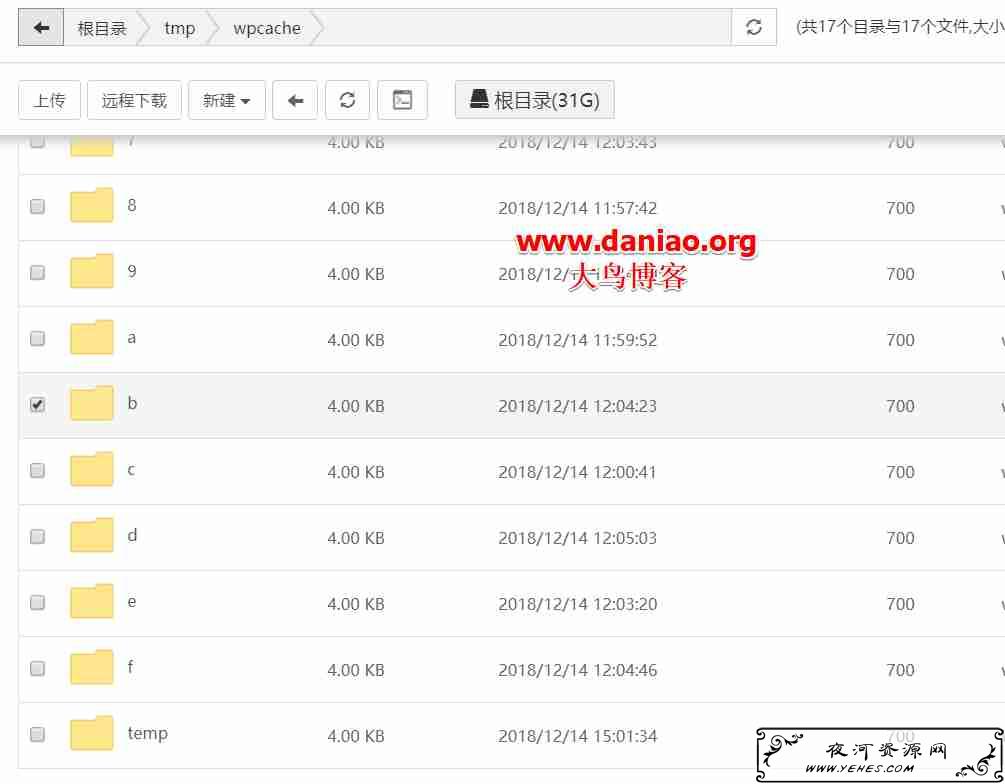1005x784 pixels.
Task: Click date 2018/12/14 12:00:41
Action: 577,472
